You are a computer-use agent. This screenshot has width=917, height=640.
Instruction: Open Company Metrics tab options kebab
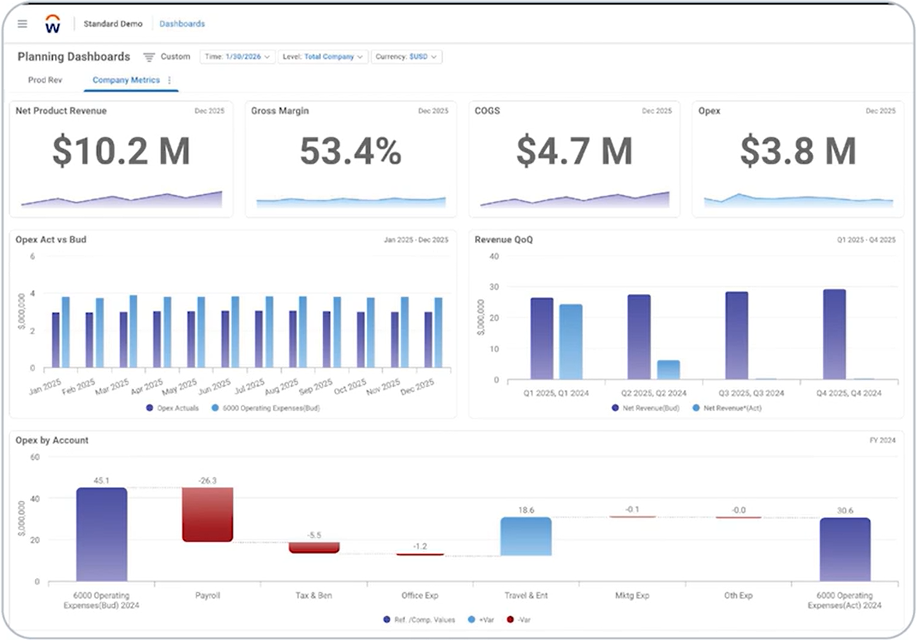pos(169,80)
